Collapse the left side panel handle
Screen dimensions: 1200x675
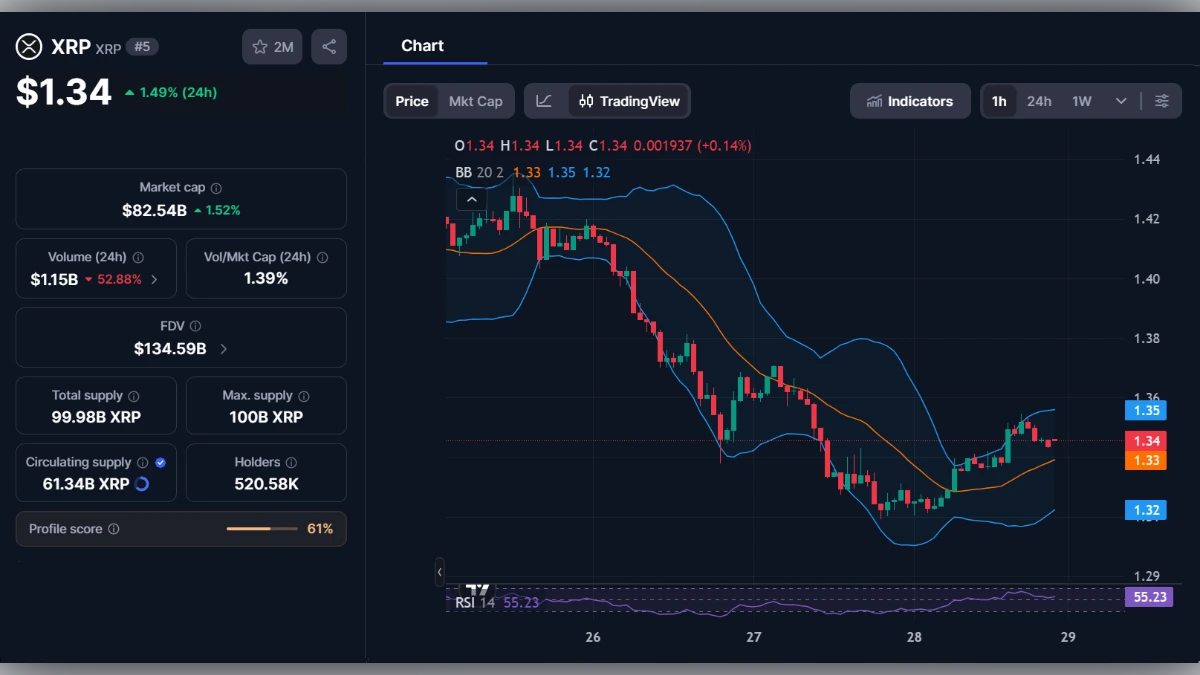(439, 572)
